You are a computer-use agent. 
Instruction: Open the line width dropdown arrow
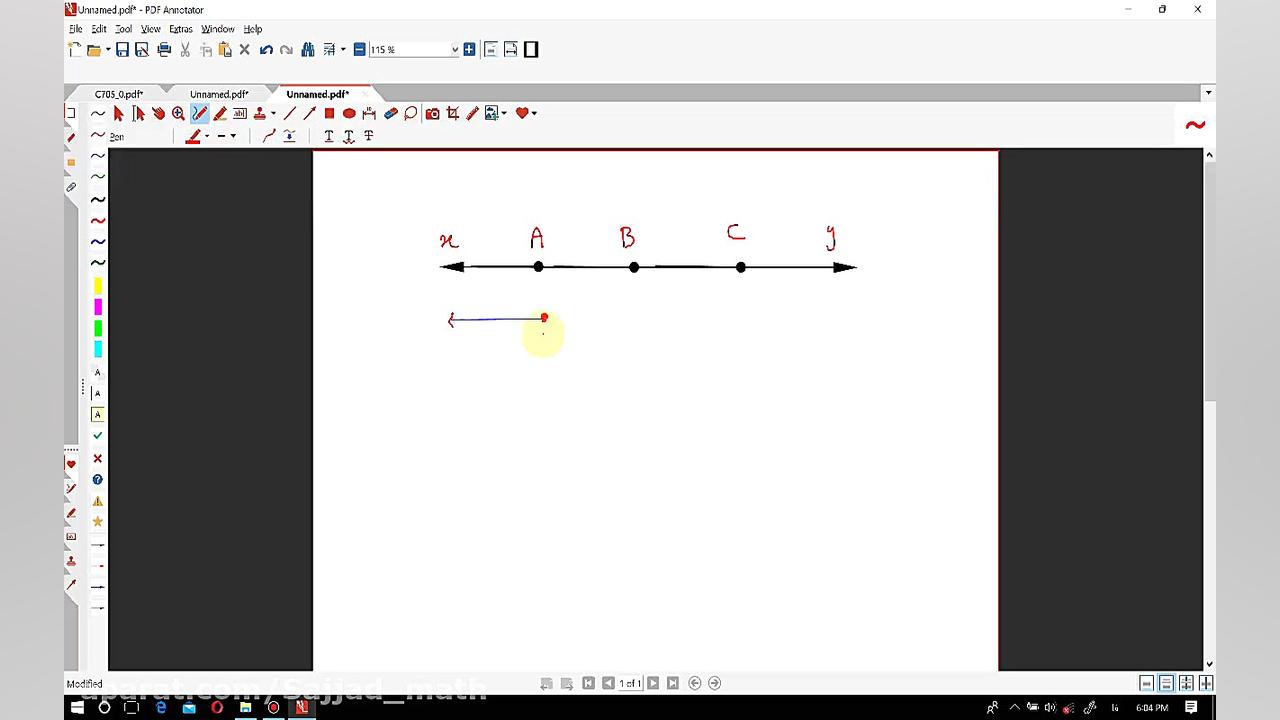coord(233,136)
